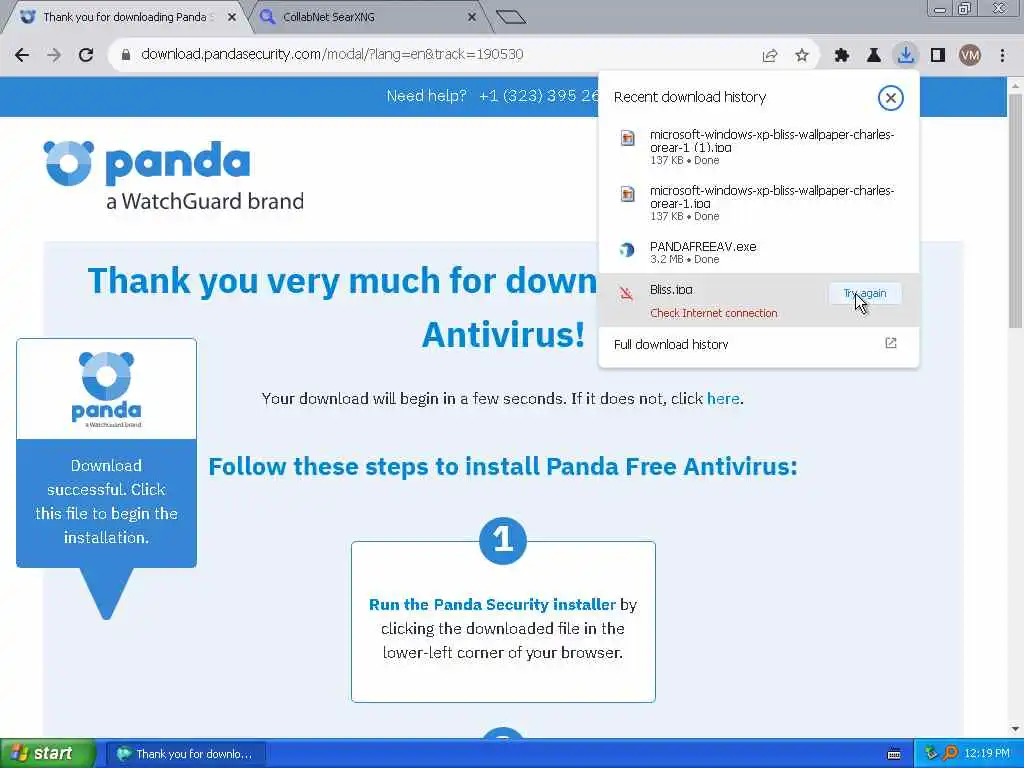Close the Recent download history popup

coord(890,98)
